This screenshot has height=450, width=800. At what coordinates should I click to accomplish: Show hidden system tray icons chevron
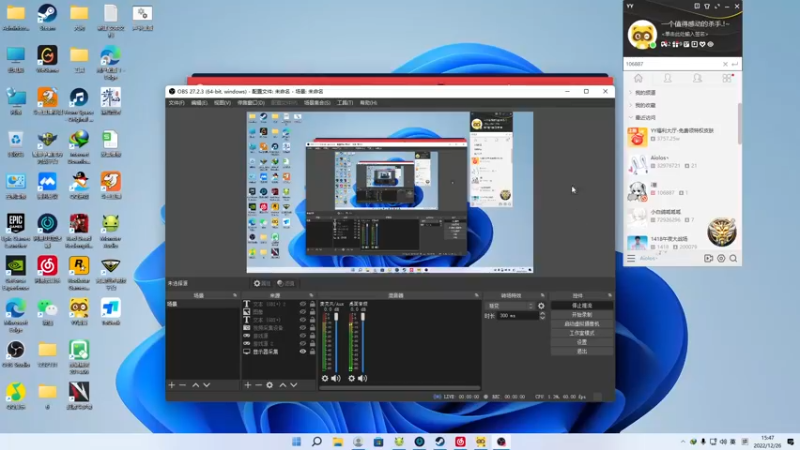click(683, 442)
